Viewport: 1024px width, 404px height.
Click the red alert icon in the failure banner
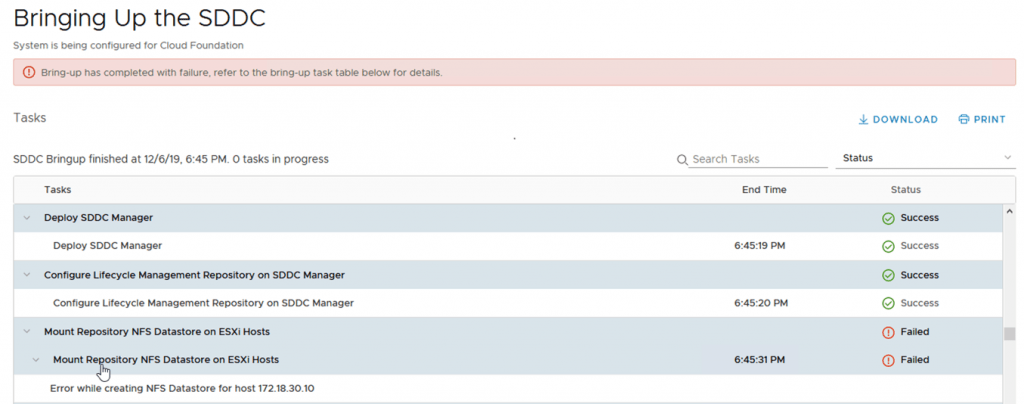point(28,73)
